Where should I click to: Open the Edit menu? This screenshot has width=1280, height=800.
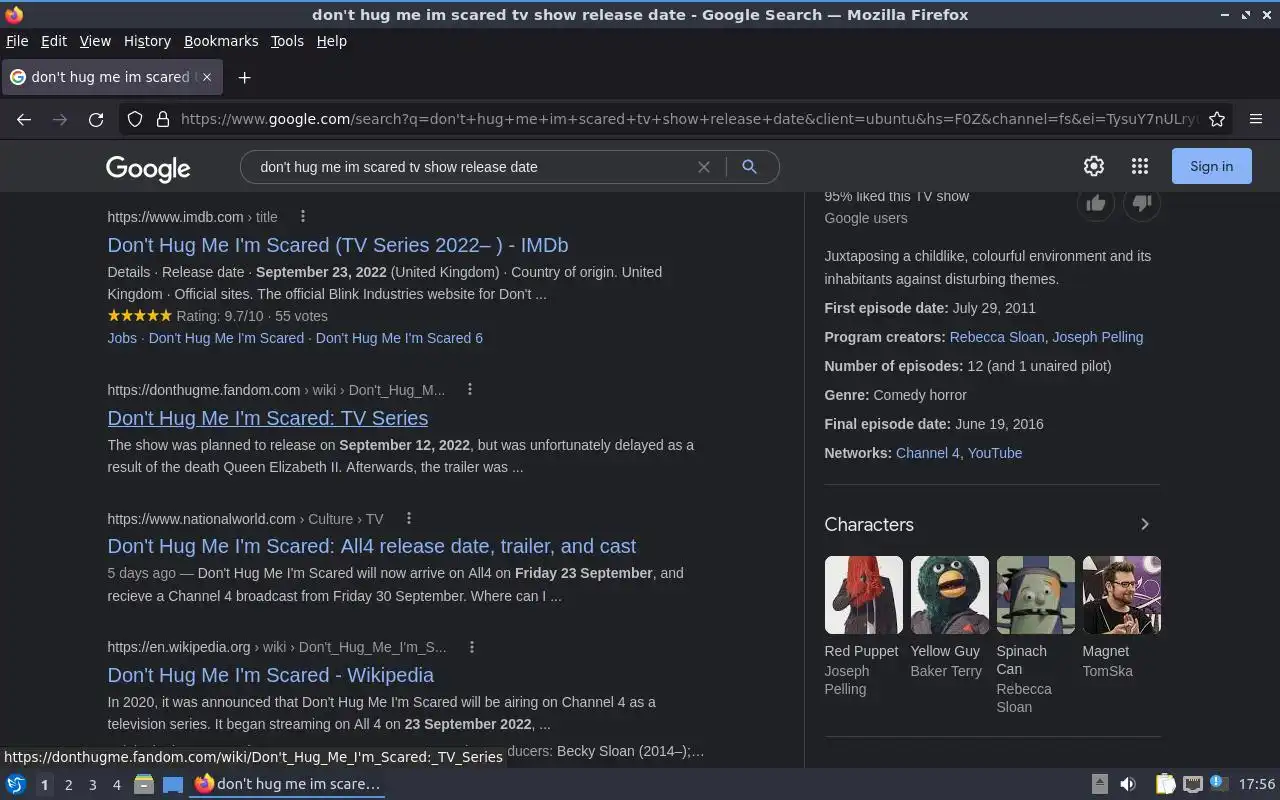[x=54, y=41]
